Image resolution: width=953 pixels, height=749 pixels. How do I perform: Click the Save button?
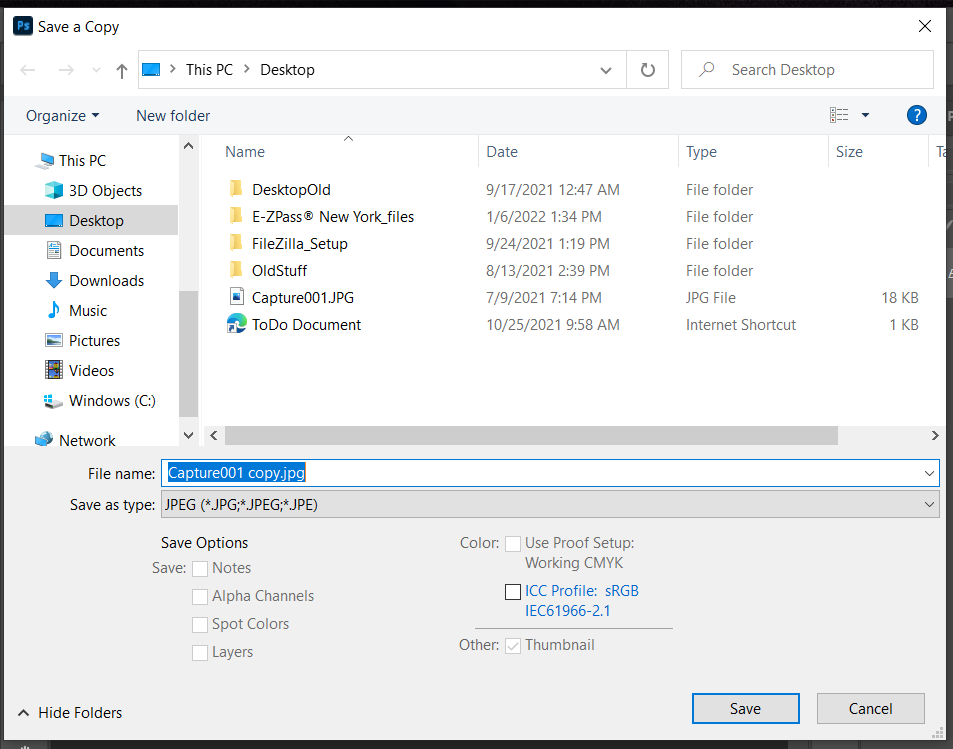745,708
